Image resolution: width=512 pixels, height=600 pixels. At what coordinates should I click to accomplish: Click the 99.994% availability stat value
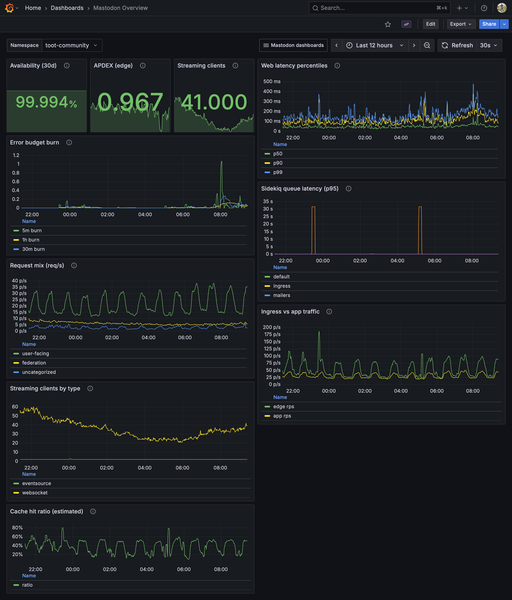pos(46,102)
